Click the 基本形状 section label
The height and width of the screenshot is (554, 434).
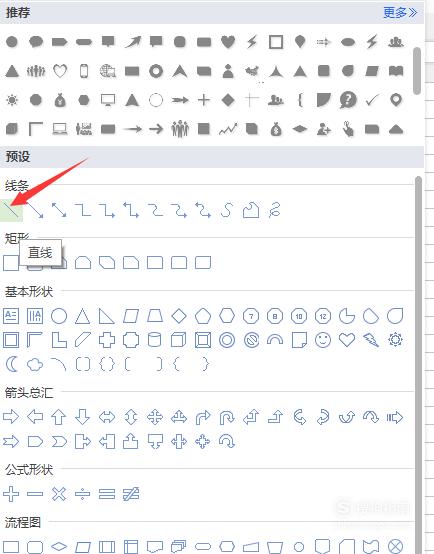coord(29,291)
